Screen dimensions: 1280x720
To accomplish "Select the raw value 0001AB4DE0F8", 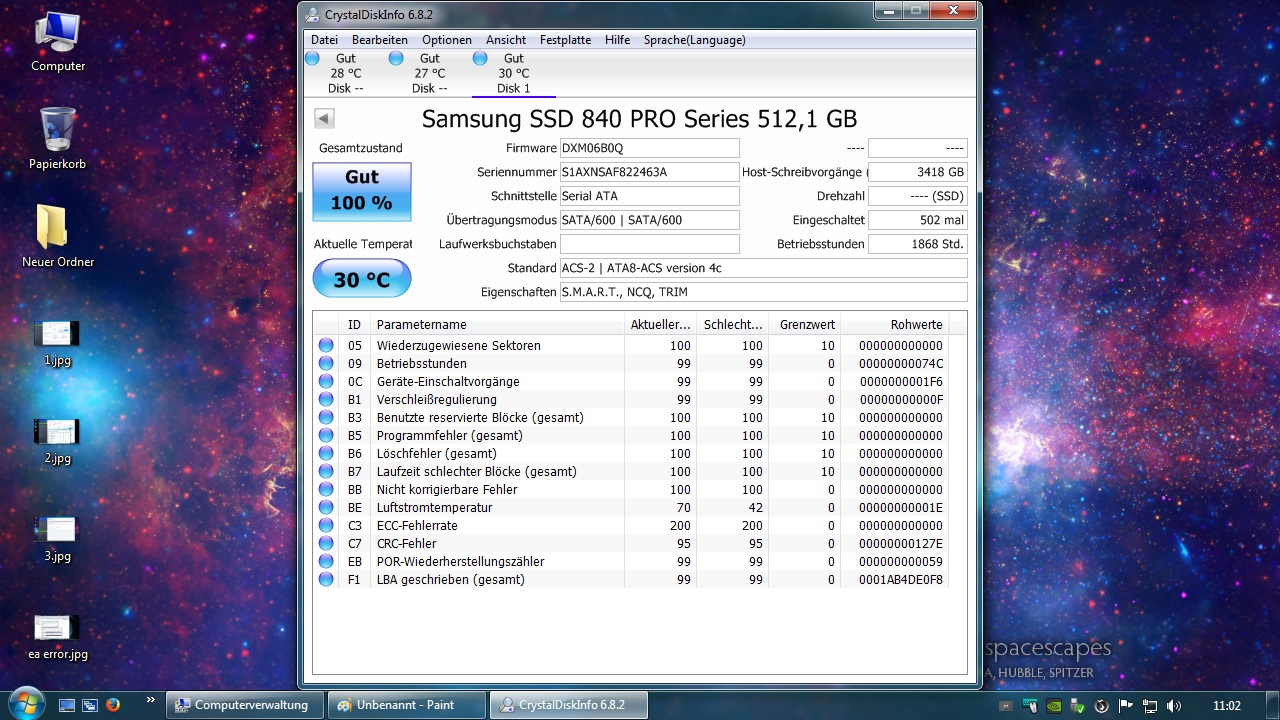I will pyautogui.click(x=901, y=579).
